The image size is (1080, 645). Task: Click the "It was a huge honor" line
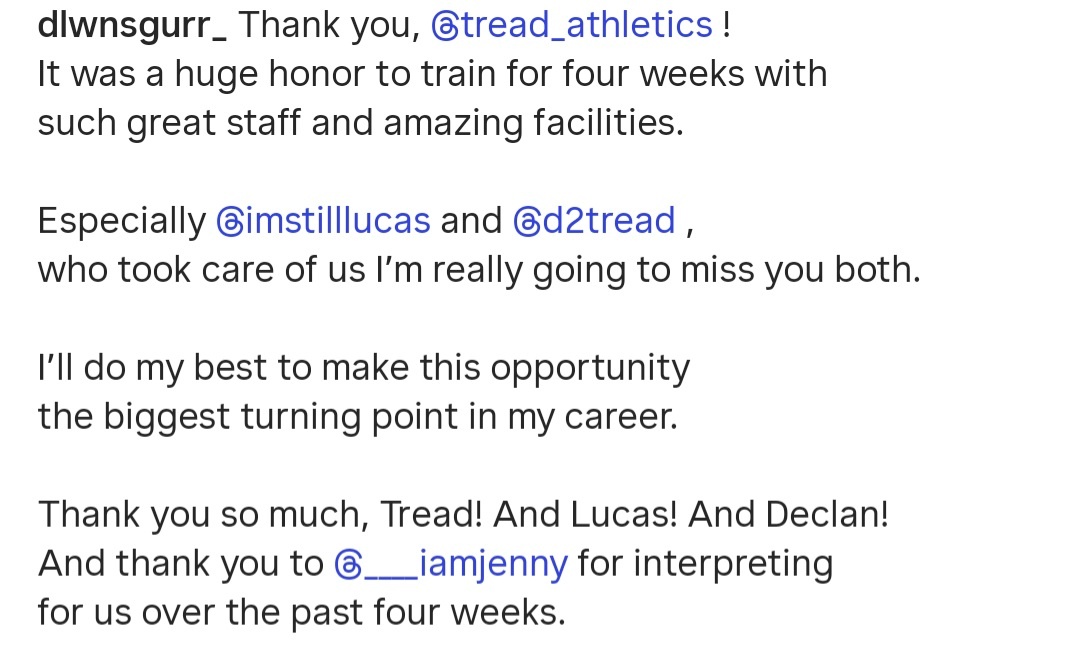click(432, 75)
